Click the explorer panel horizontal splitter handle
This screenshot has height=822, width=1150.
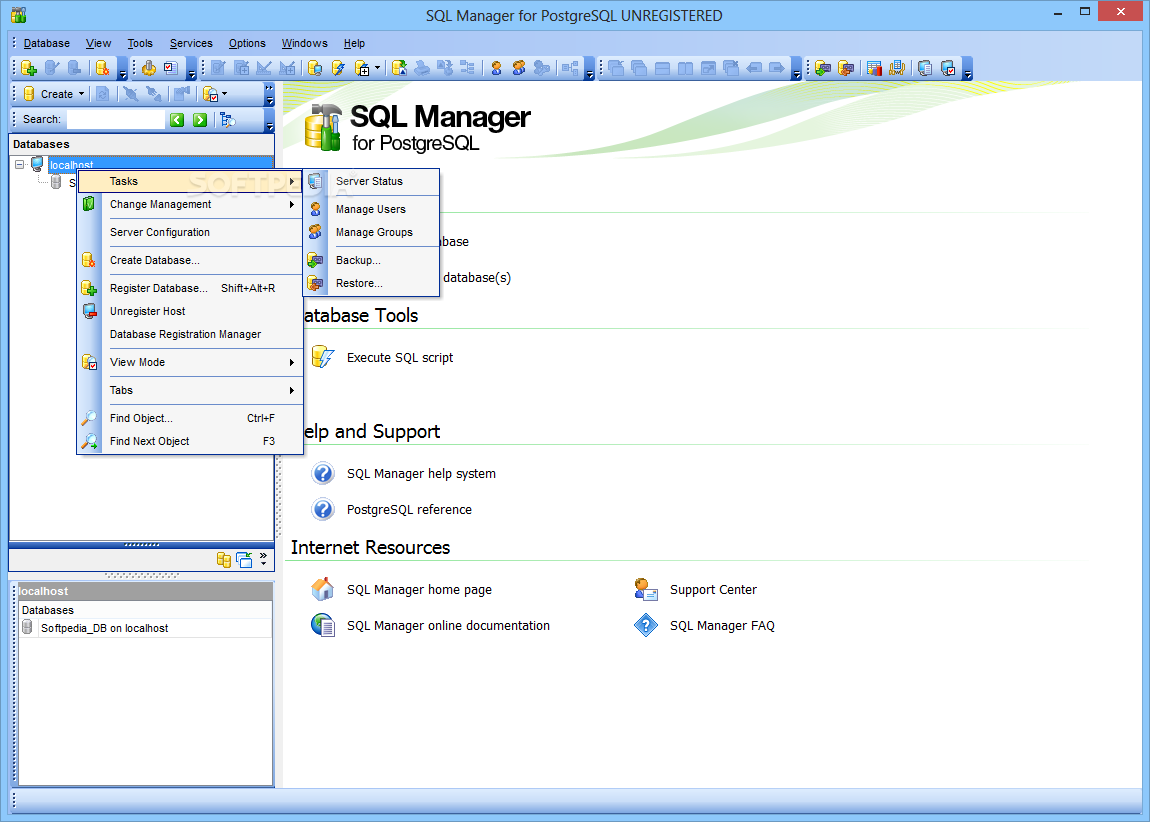tap(142, 545)
